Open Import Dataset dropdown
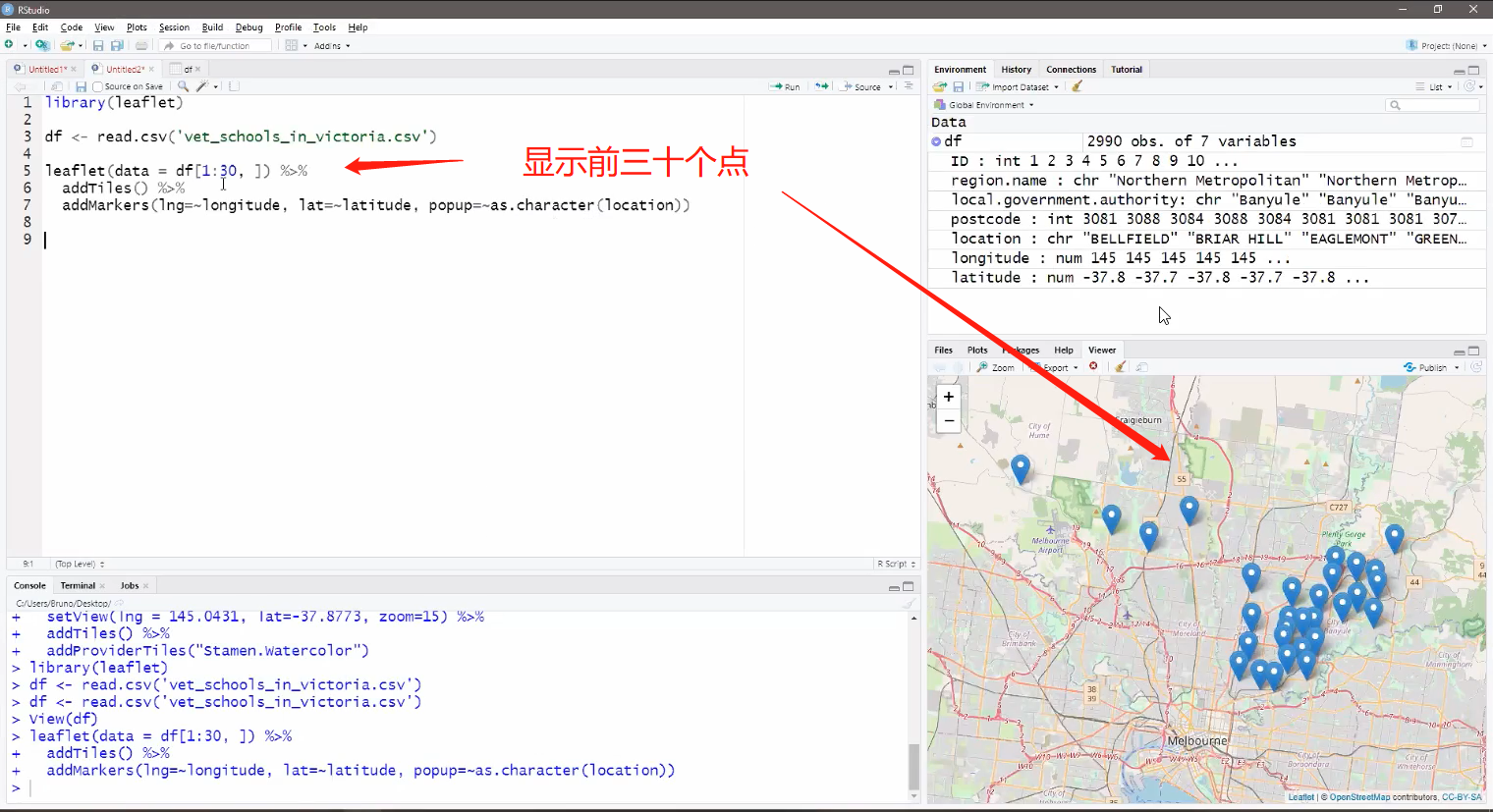Screen dimensions: 1493x812 1017,86
